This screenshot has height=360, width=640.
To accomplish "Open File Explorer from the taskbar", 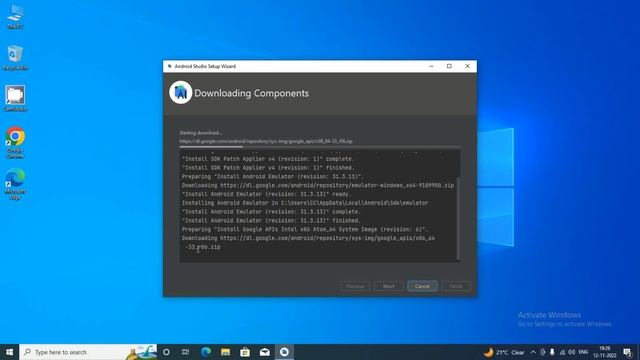I will [x=225, y=352].
